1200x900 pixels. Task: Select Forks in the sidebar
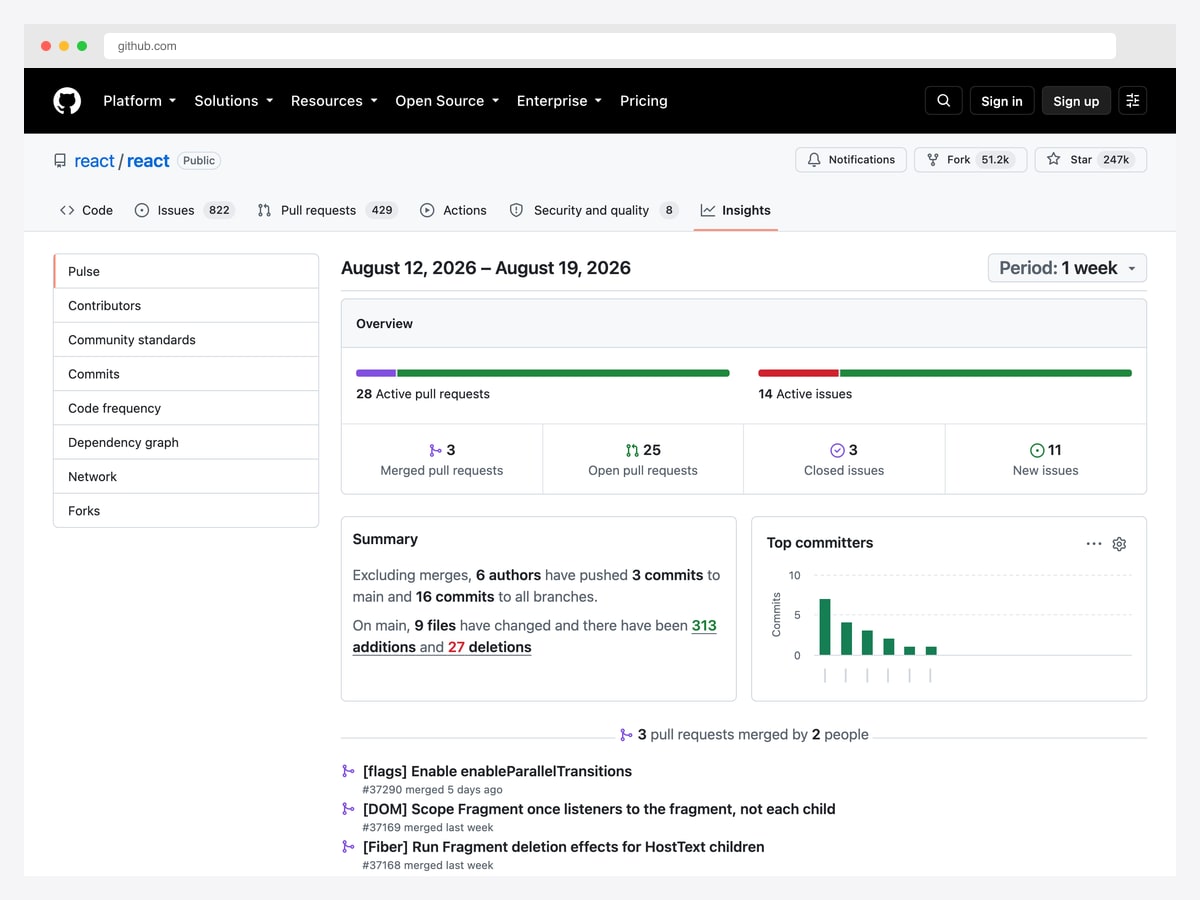pyautogui.click(x=186, y=511)
